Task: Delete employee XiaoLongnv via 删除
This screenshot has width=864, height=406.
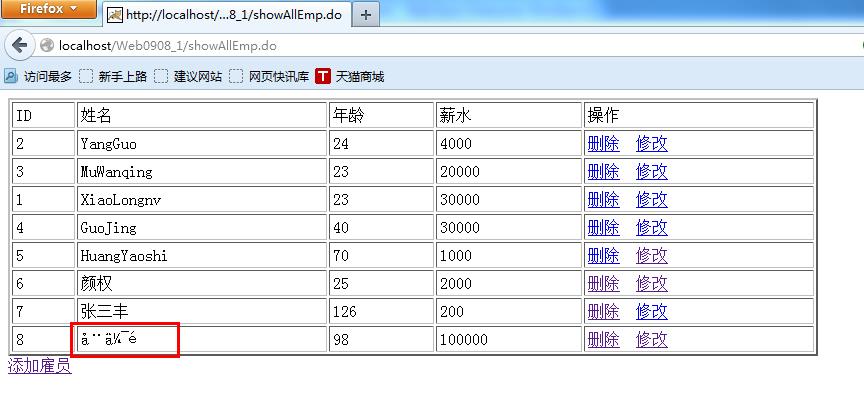Action: click(x=603, y=199)
